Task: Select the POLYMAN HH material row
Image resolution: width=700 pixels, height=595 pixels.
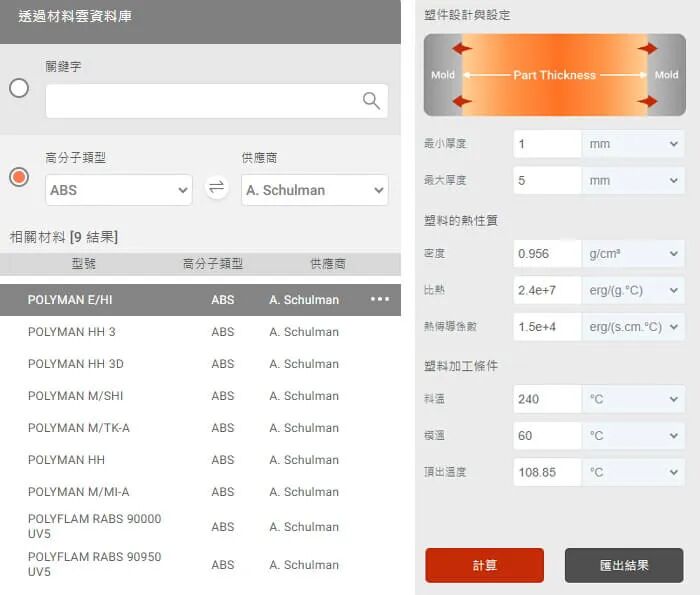Action: click(x=200, y=460)
